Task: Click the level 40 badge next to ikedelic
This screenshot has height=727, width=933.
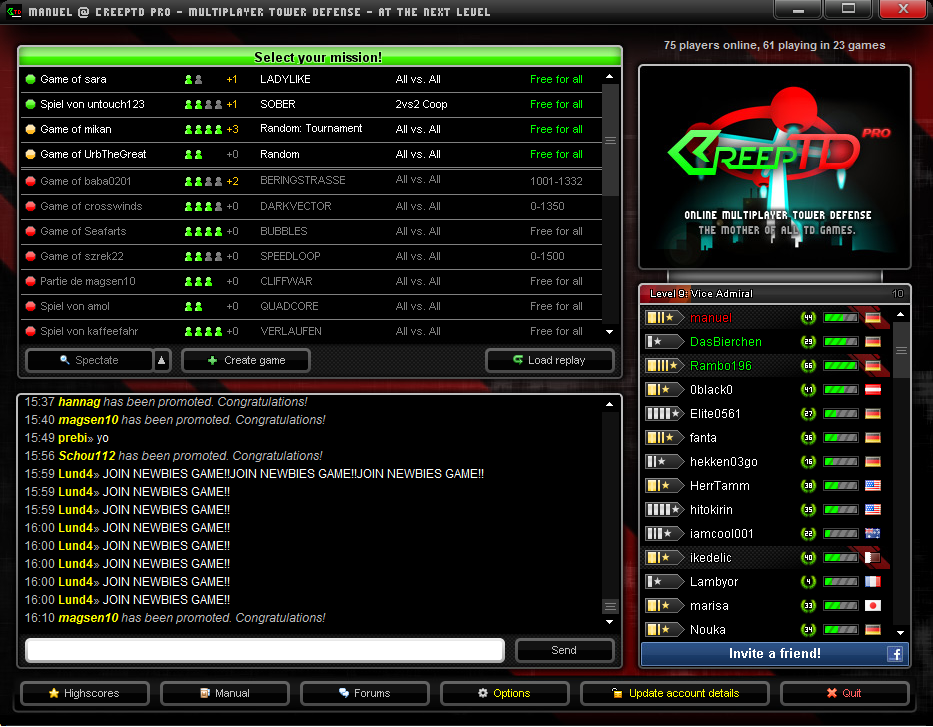Action: tap(808, 557)
